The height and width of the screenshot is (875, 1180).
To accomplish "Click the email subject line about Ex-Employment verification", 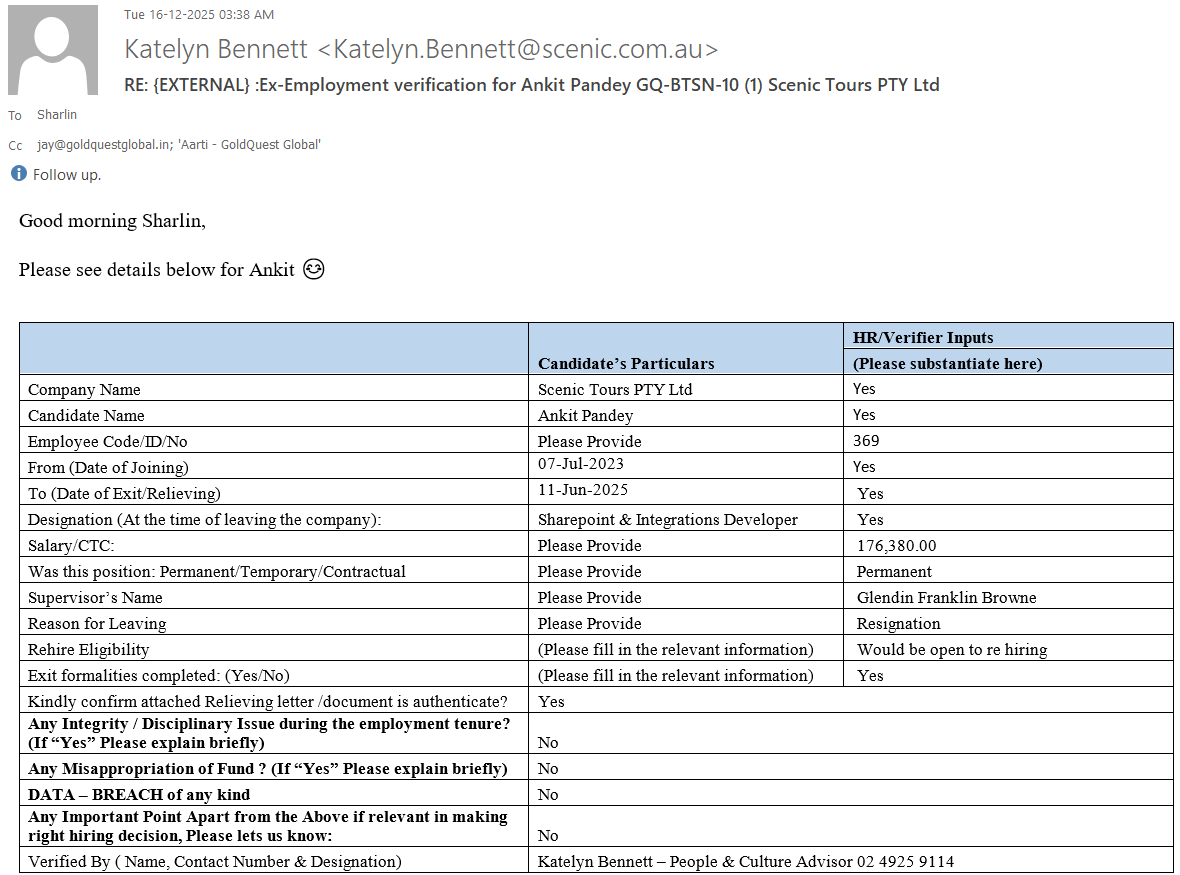I will tap(531, 85).
